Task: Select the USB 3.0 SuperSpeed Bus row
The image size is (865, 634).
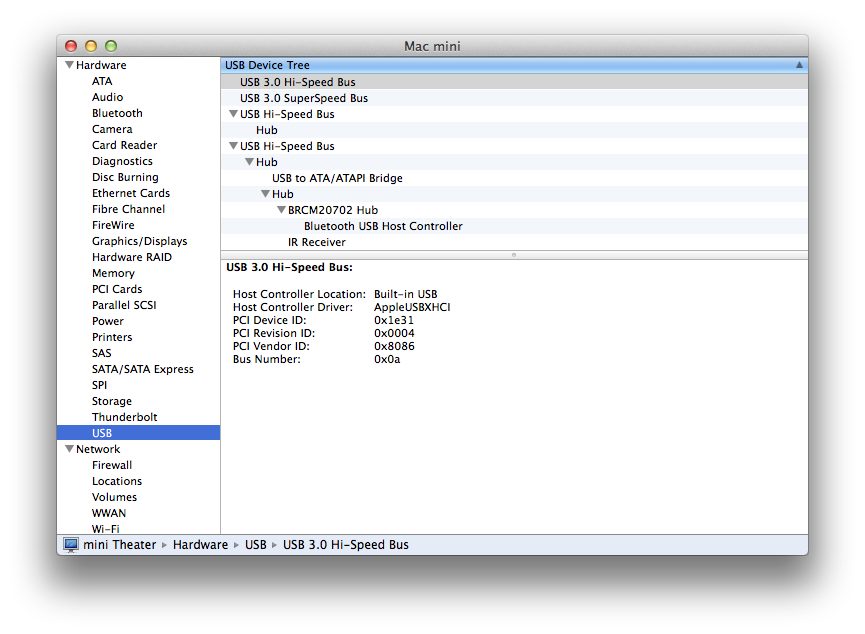Action: (514, 98)
